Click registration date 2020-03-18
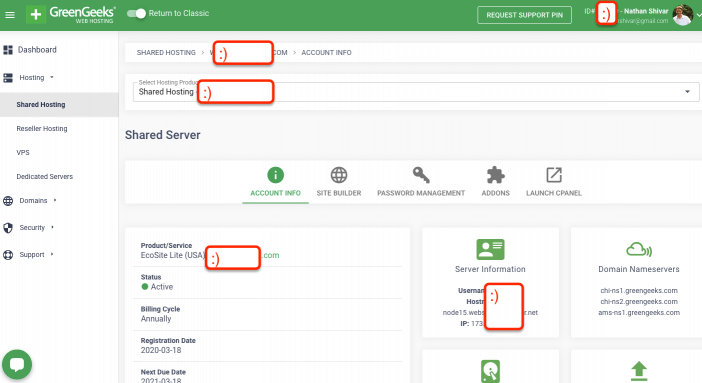The width and height of the screenshot is (702, 383). 161,350
